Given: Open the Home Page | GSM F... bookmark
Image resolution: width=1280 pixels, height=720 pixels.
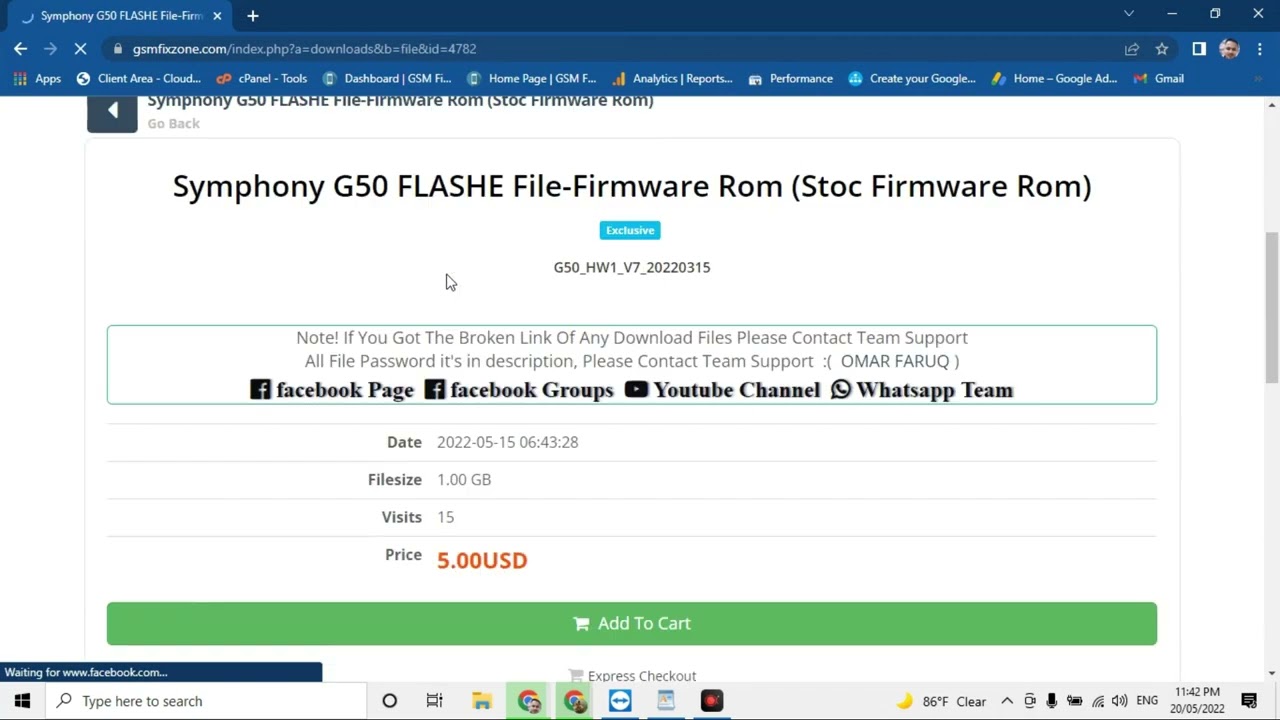Looking at the screenshot, I should coord(532,78).
